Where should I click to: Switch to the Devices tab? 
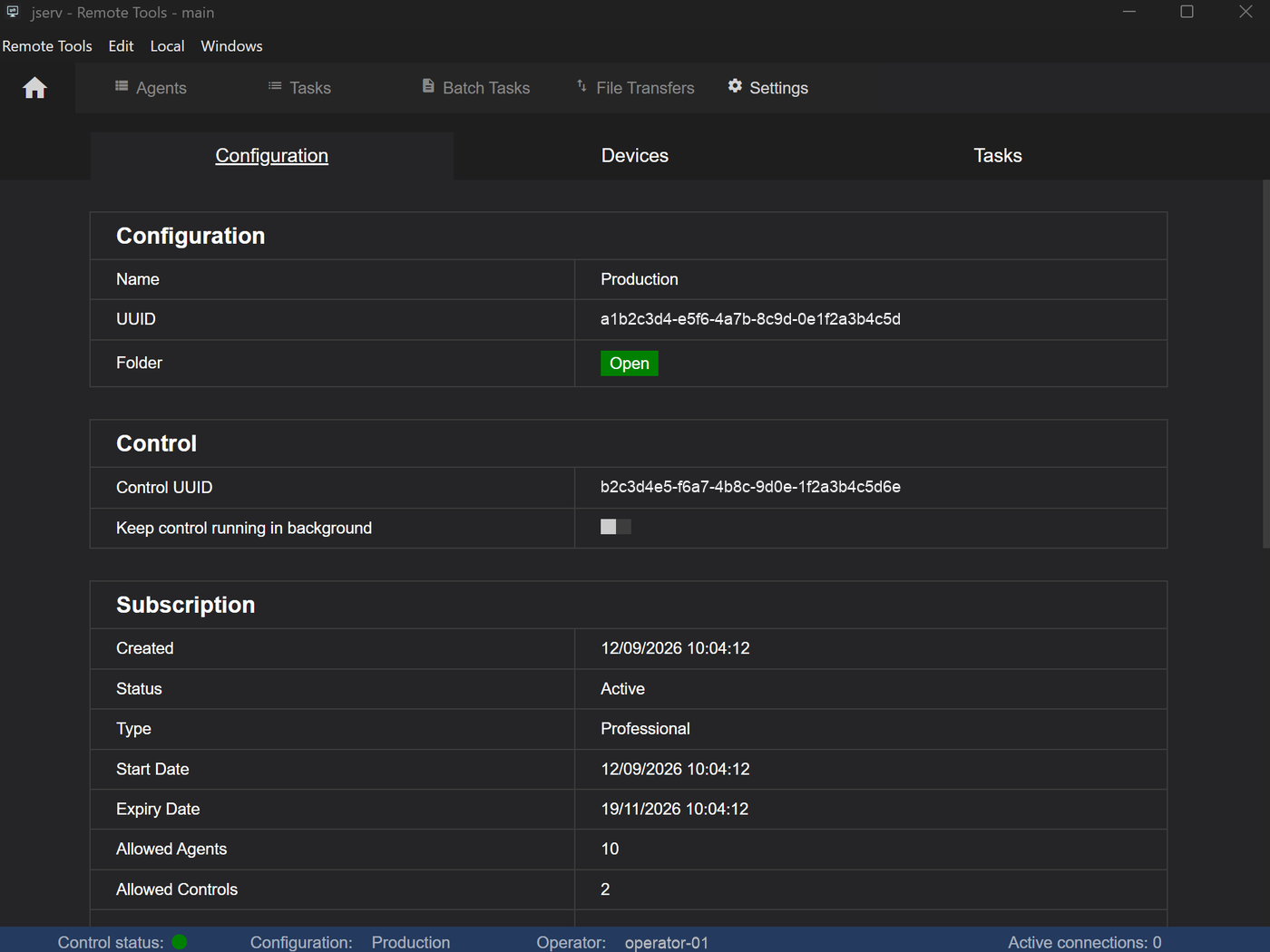(635, 156)
